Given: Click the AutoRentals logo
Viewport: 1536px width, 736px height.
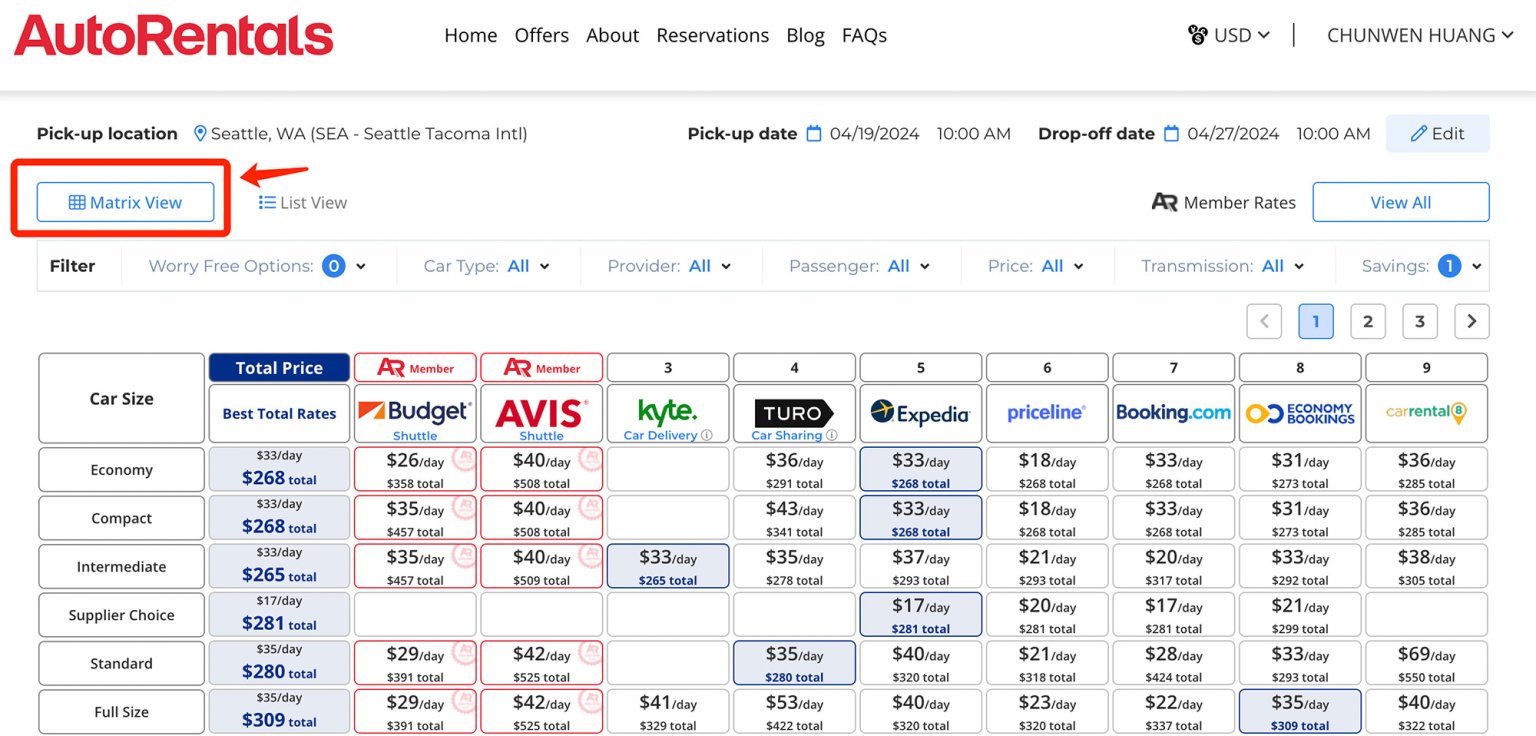Looking at the screenshot, I should click(x=174, y=36).
